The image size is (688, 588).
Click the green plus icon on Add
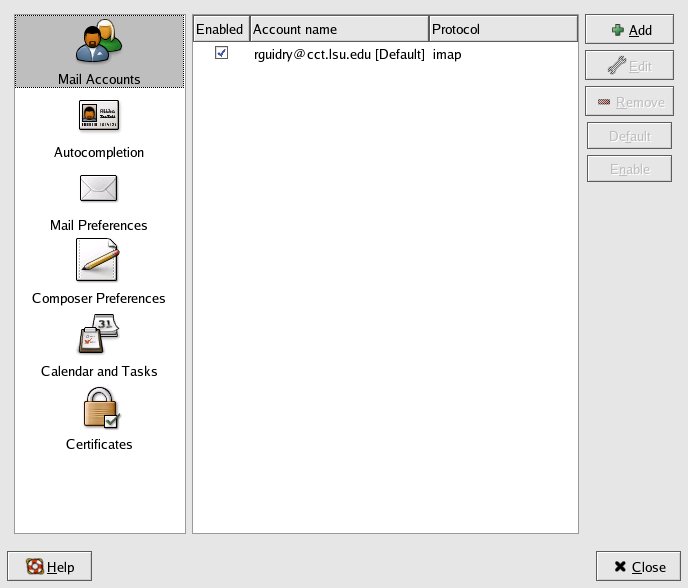618,30
